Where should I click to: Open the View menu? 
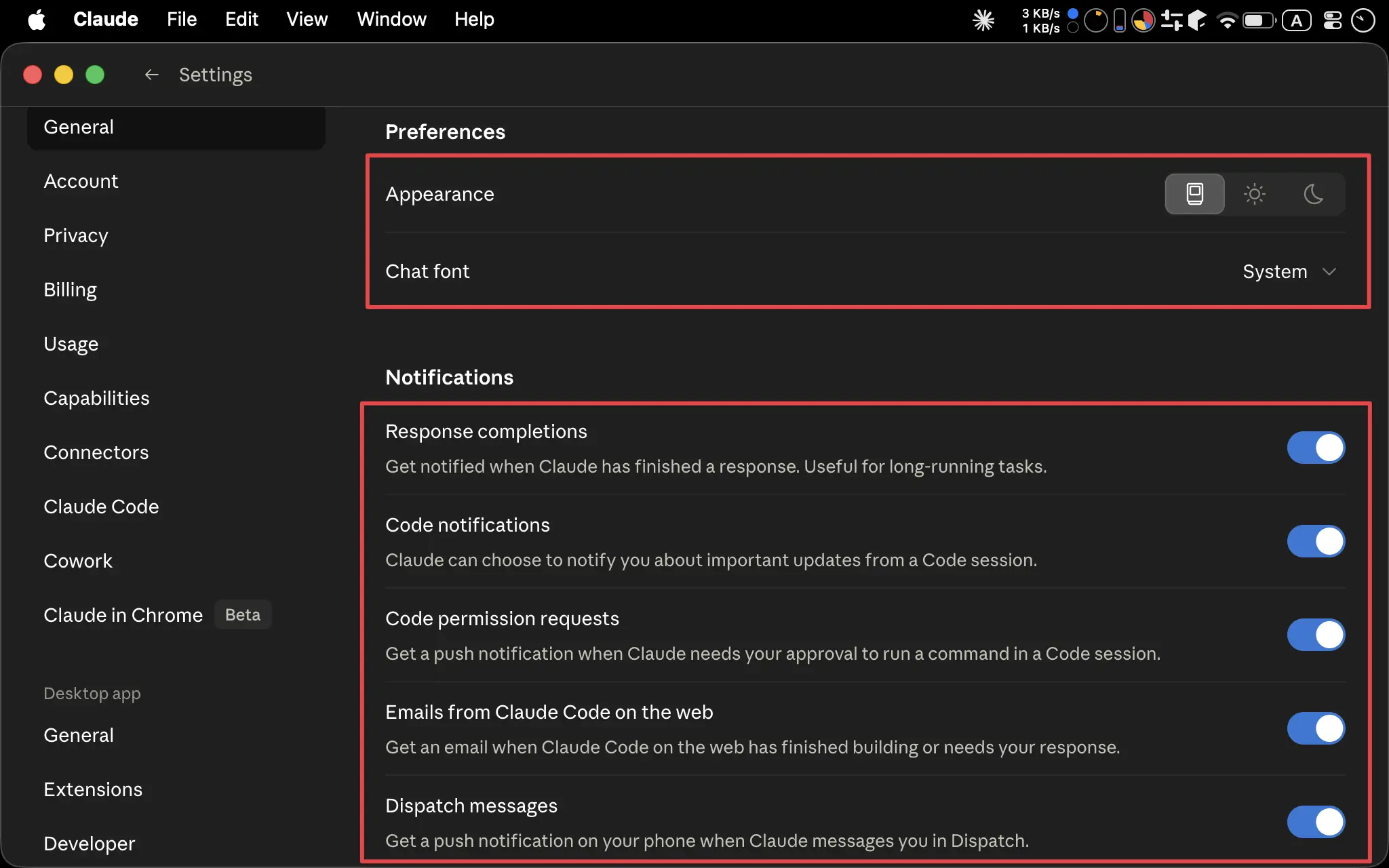click(x=307, y=20)
